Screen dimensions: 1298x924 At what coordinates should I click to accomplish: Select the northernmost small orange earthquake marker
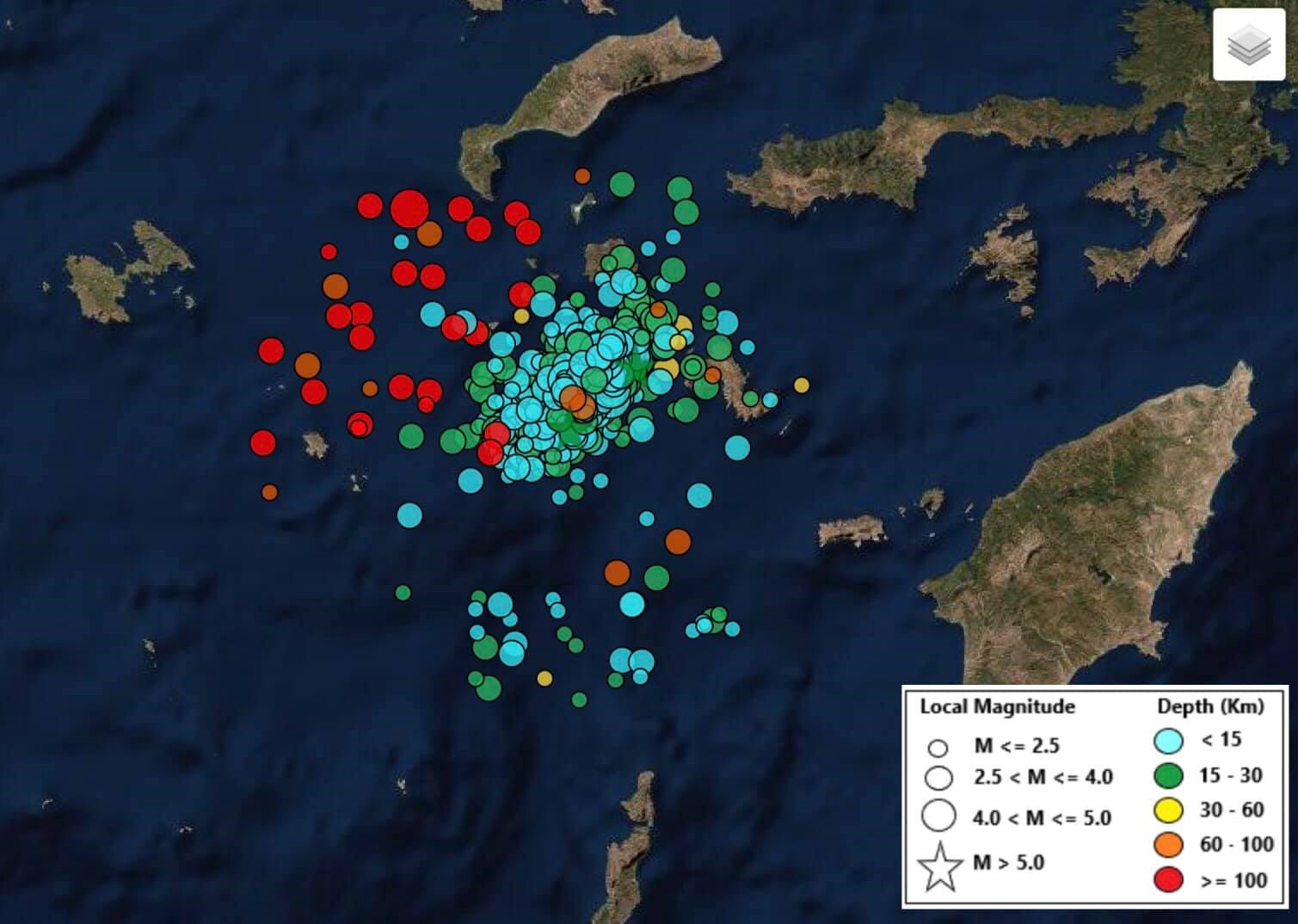(x=582, y=176)
